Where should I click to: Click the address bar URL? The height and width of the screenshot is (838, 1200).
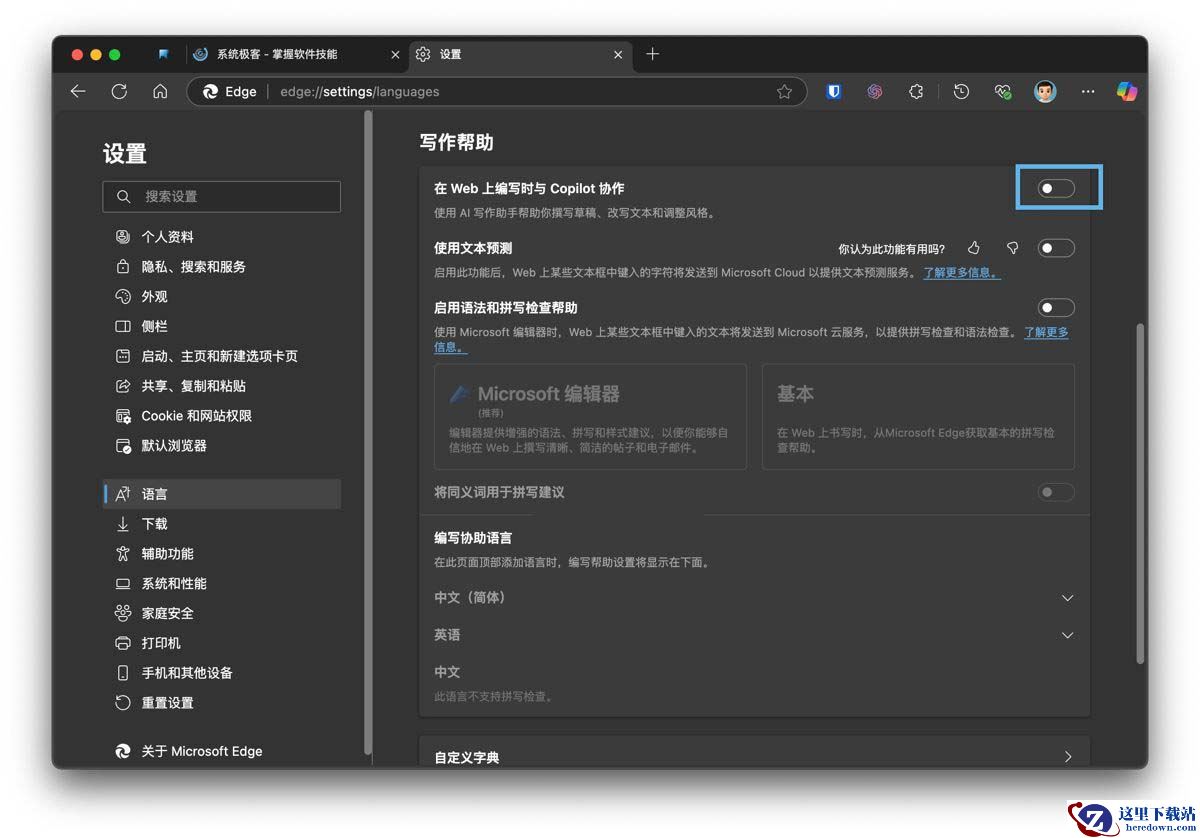pyautogui.click(x=359, y=91)
